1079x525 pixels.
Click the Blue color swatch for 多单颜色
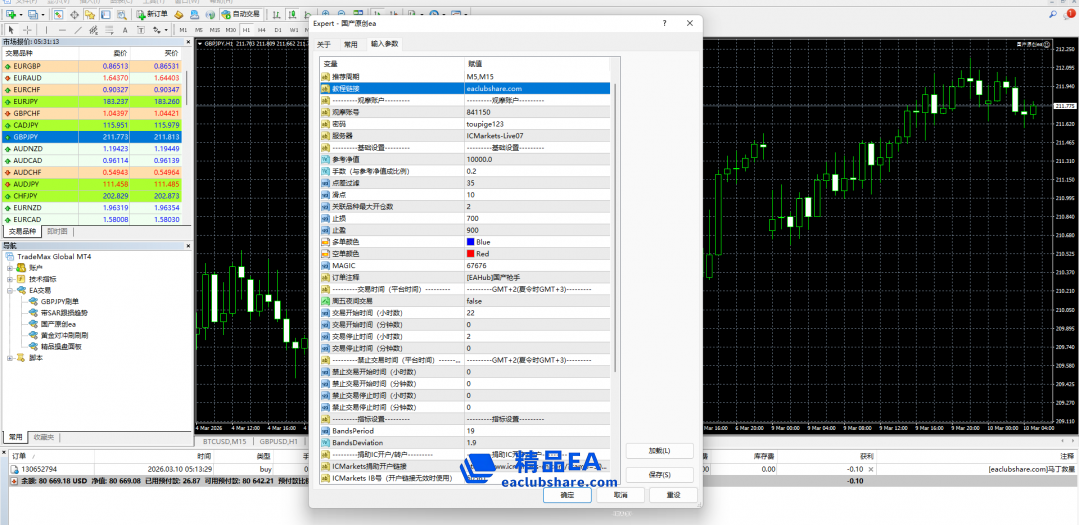click(471, 242)
